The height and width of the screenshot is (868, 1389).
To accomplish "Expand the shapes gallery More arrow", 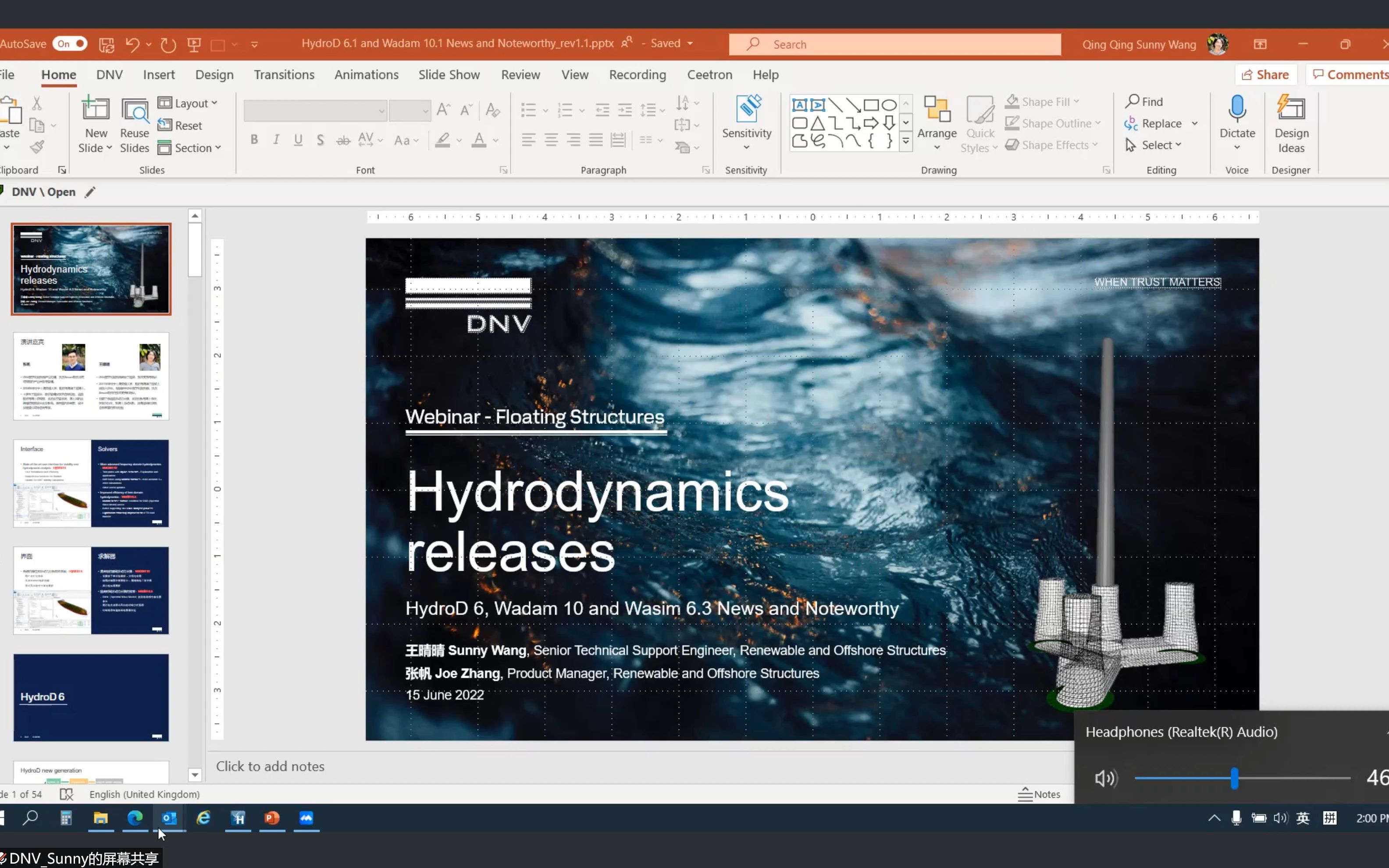I will (906, 141).
